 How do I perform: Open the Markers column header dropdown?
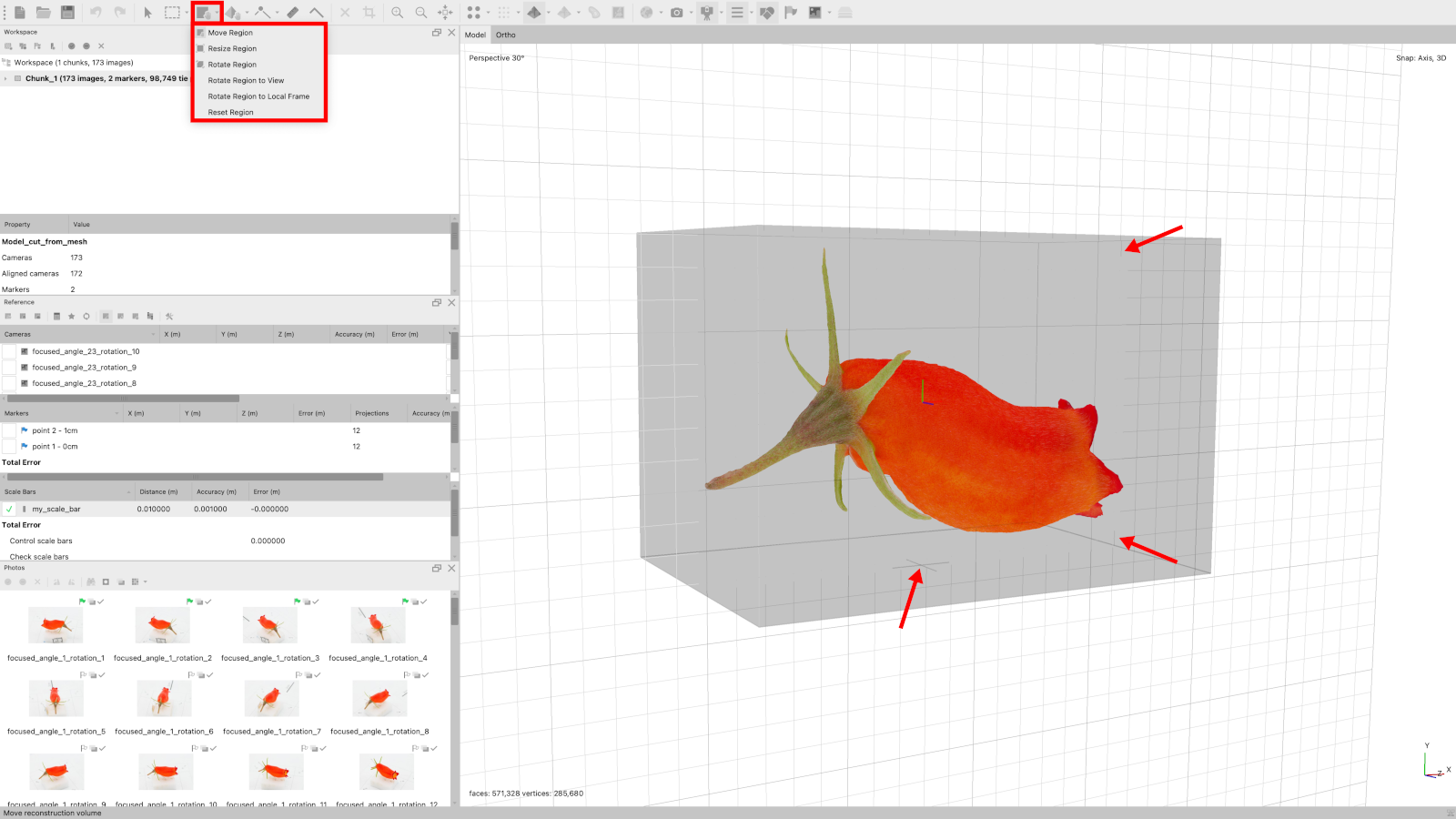click(x=116, y=413)
